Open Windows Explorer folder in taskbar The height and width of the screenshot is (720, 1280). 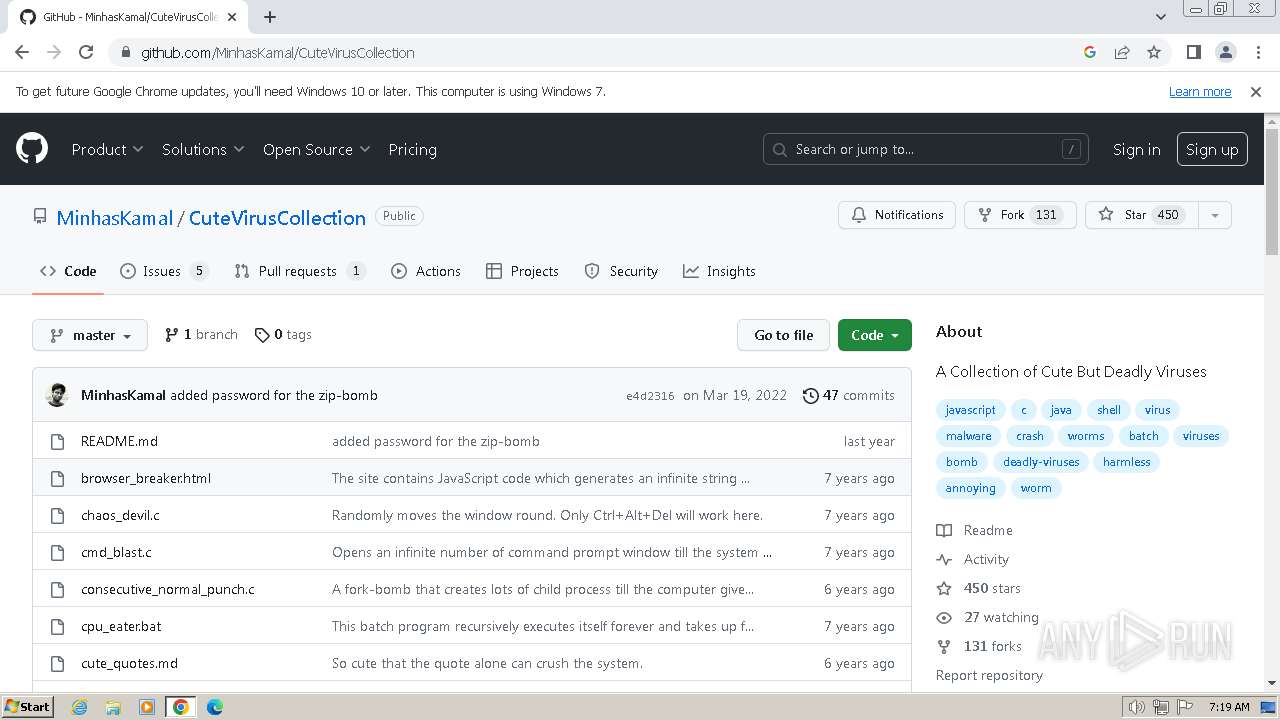(113, 707)
